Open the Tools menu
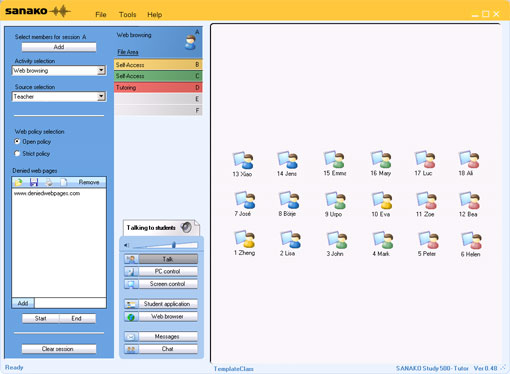Screen dimensions: 510x374 (128, 14)
